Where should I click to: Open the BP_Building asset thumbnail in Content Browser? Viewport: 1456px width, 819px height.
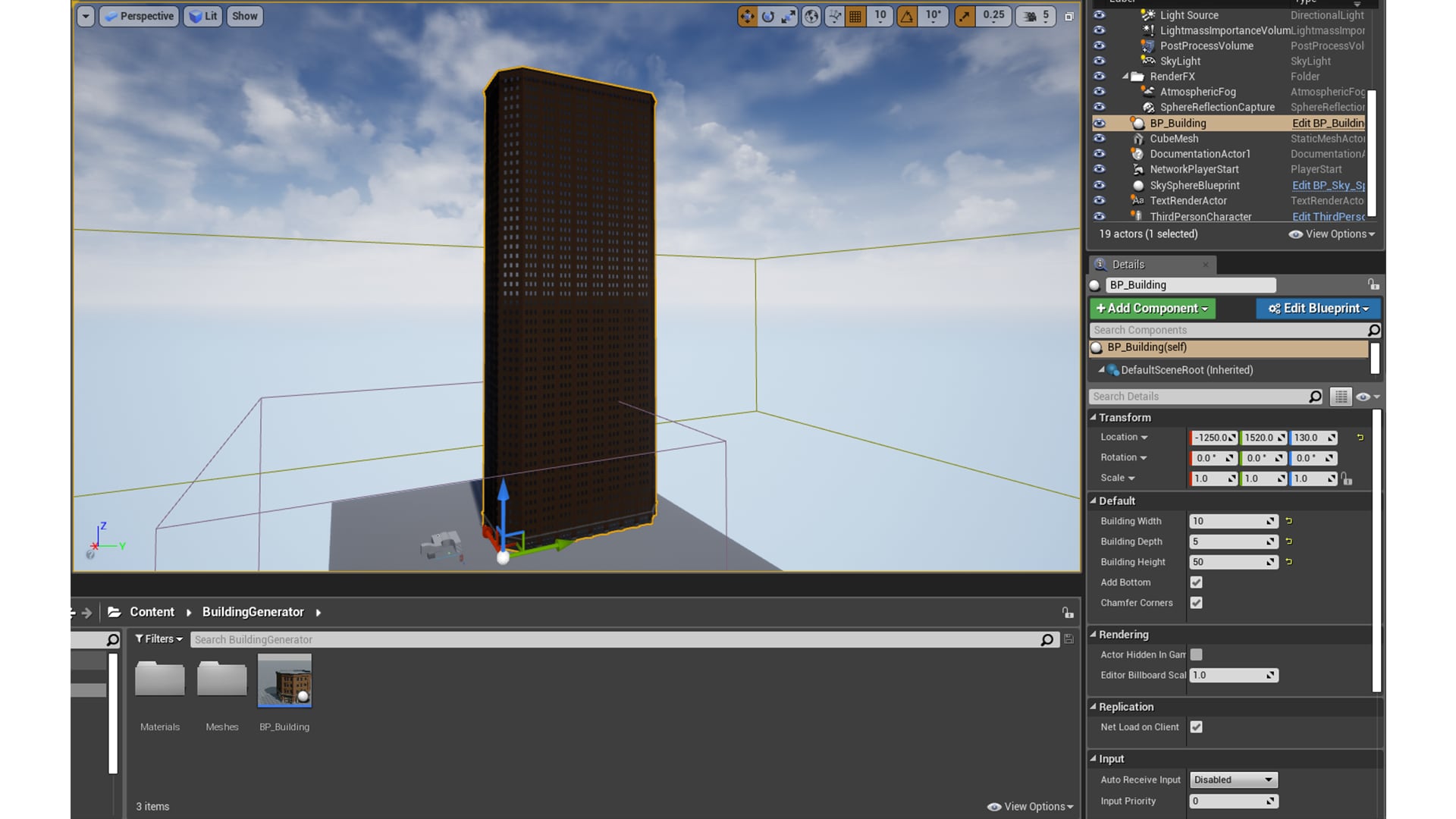284,679
